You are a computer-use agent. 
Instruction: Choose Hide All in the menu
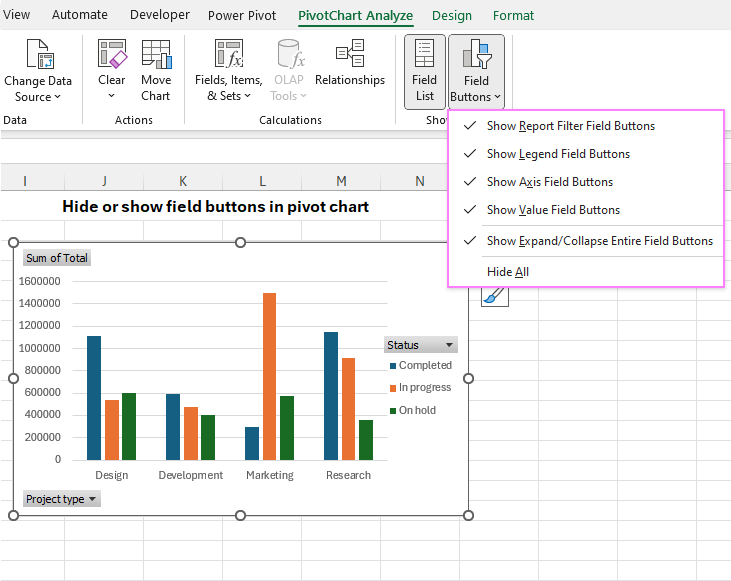click(585, 272)
